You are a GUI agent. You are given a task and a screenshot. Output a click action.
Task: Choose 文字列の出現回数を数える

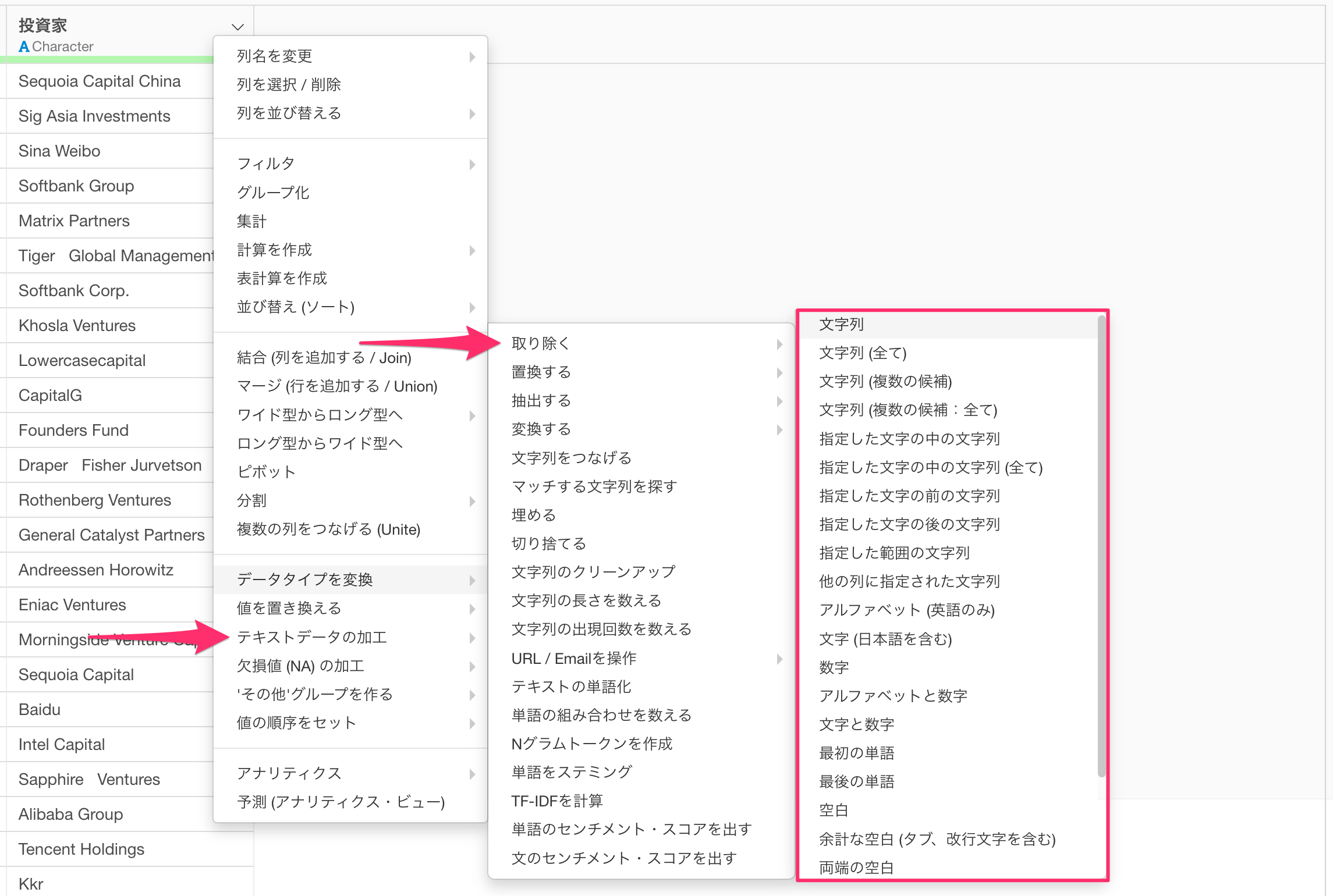[641, 629]
